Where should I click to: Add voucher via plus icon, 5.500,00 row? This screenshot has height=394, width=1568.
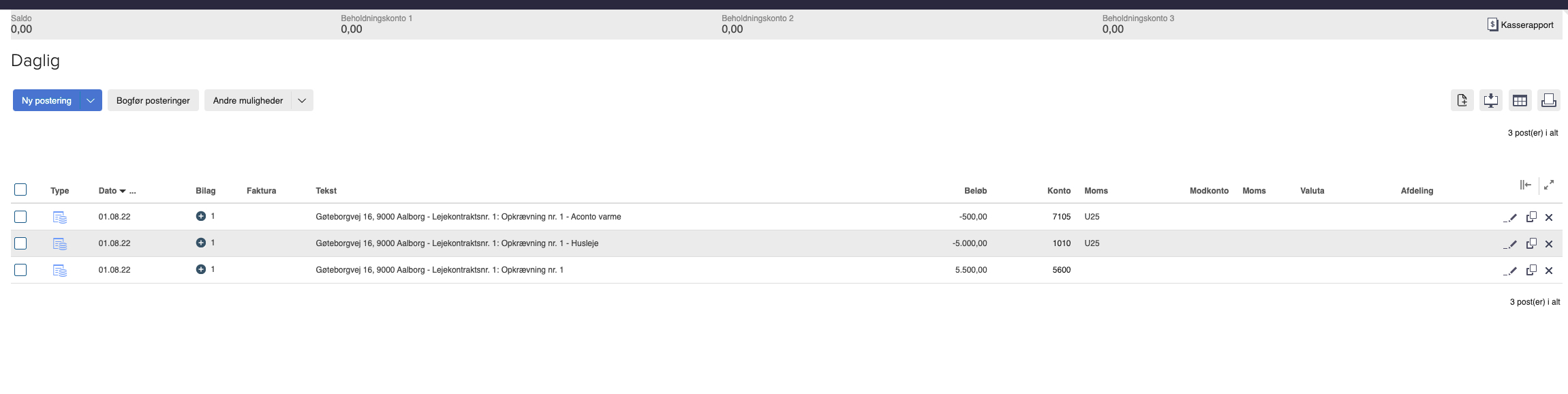click(201, 269)
